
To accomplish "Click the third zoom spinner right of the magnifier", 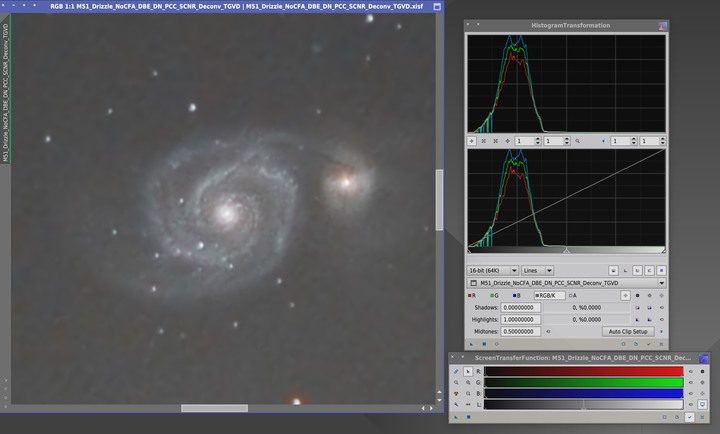I will coord(623,141).
